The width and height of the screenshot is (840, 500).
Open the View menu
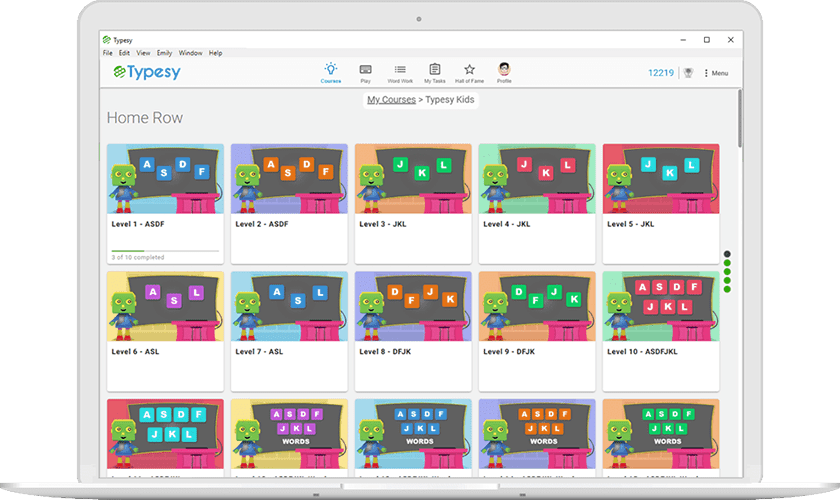coord(143,53)
